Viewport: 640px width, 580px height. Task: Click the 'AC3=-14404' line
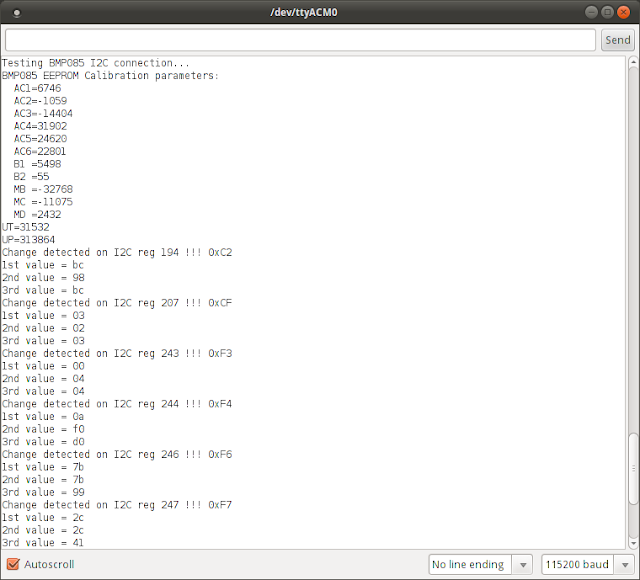(43, 113)
